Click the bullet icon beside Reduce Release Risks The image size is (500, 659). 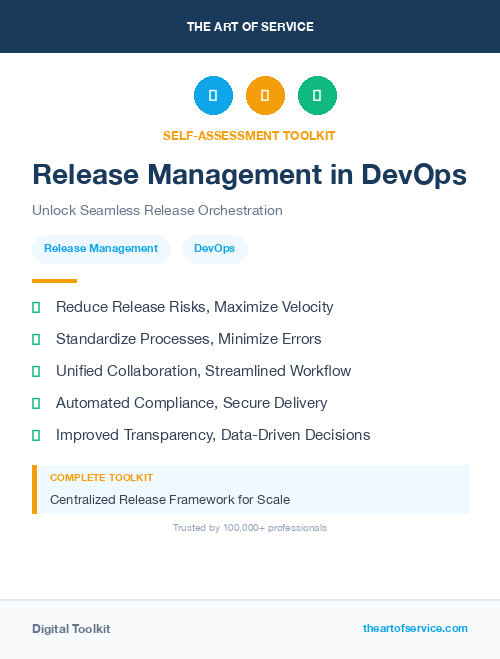[x=36, y=308]
